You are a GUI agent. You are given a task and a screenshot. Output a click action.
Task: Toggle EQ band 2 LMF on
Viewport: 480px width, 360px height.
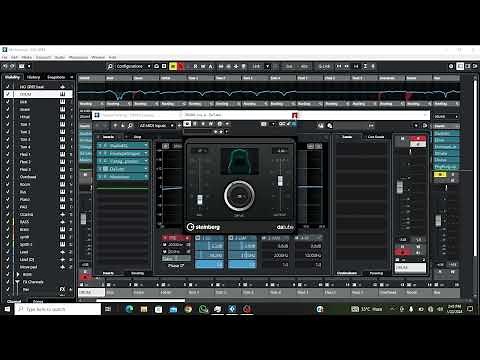pos(231,238)
